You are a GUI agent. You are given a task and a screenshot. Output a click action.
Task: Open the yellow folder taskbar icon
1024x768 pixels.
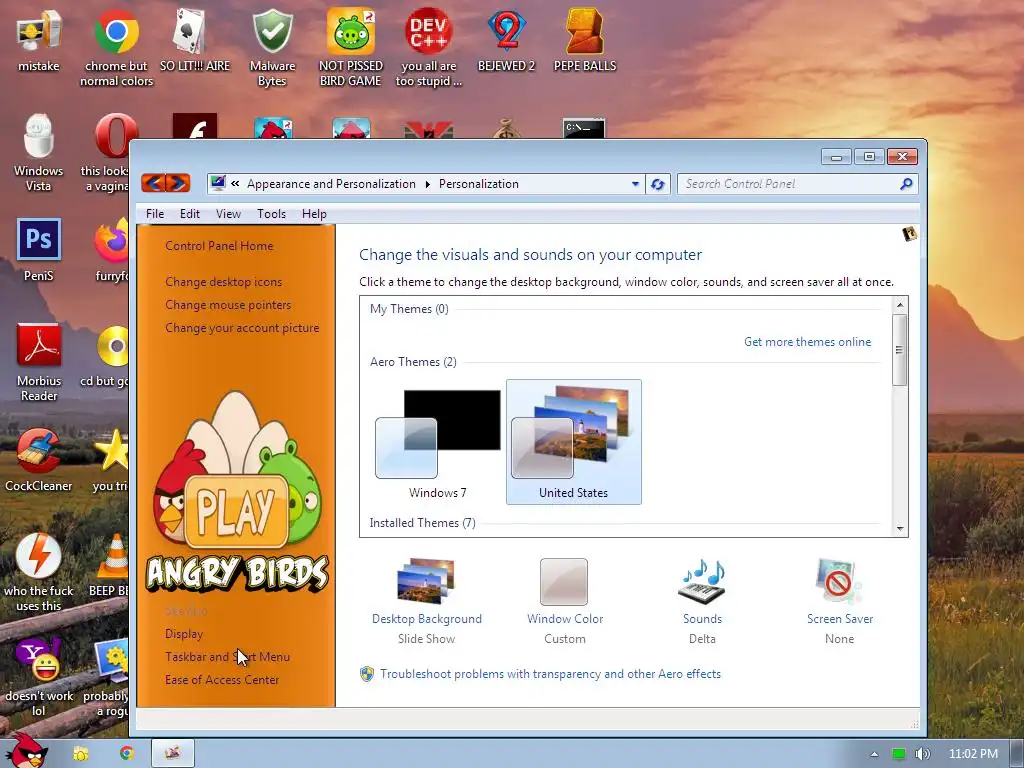[x=81, y=754]
